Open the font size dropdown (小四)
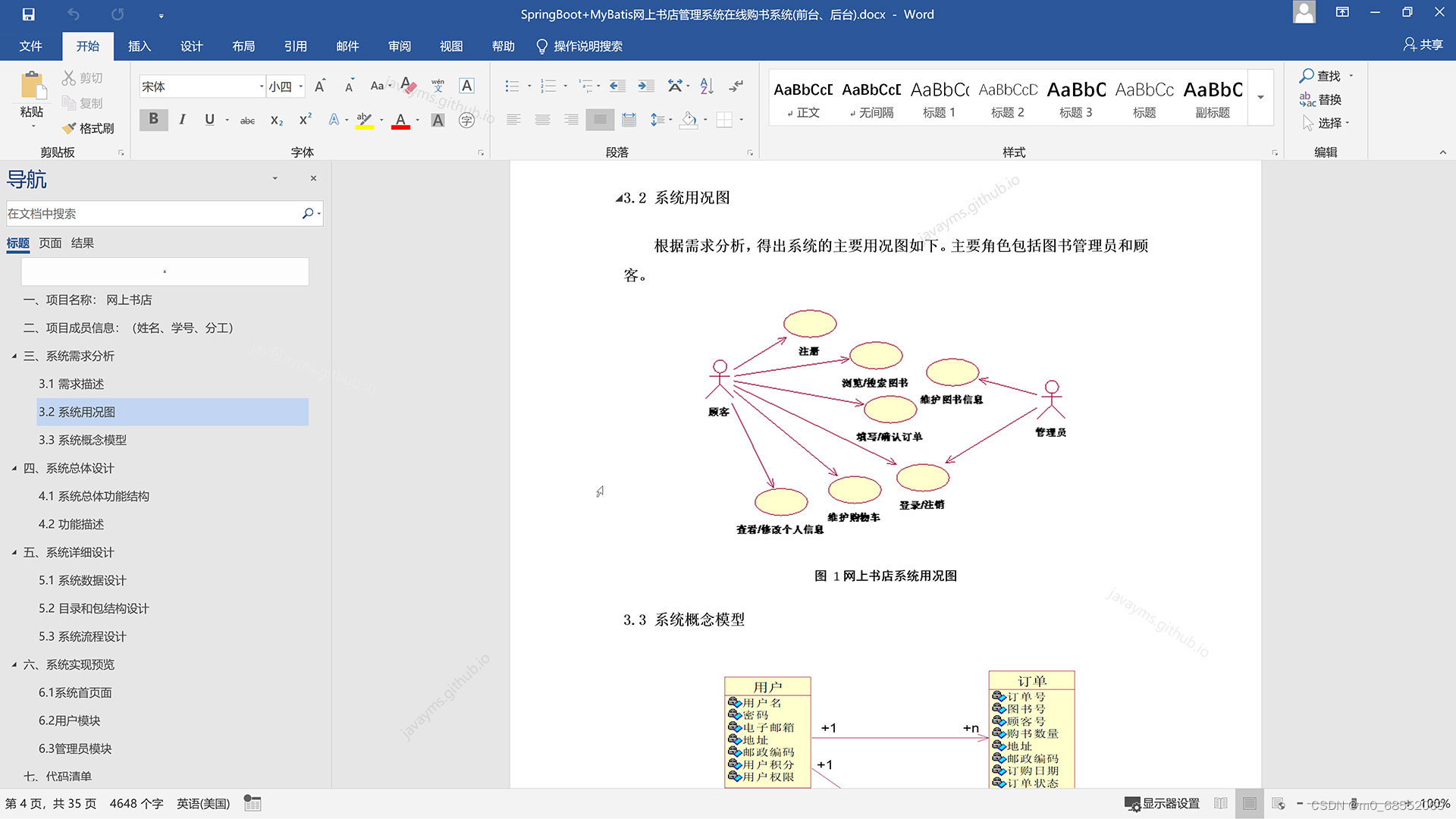The image size is (1456, 819). click(300, 86)
